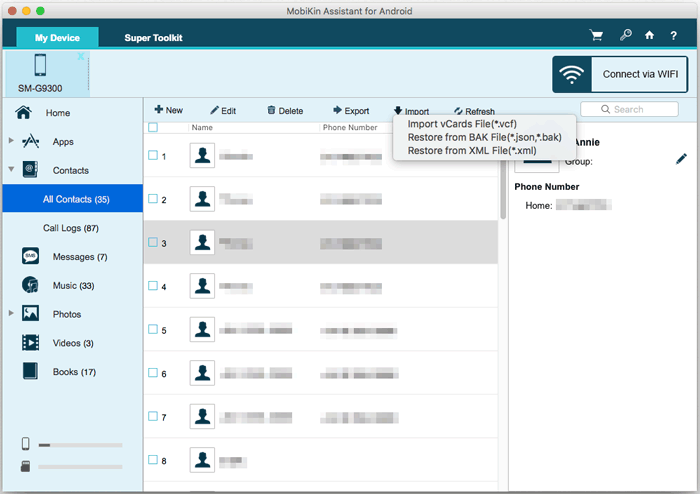Switch to the My Device tab
Screen dimensions: 700x494
[57, 37]
